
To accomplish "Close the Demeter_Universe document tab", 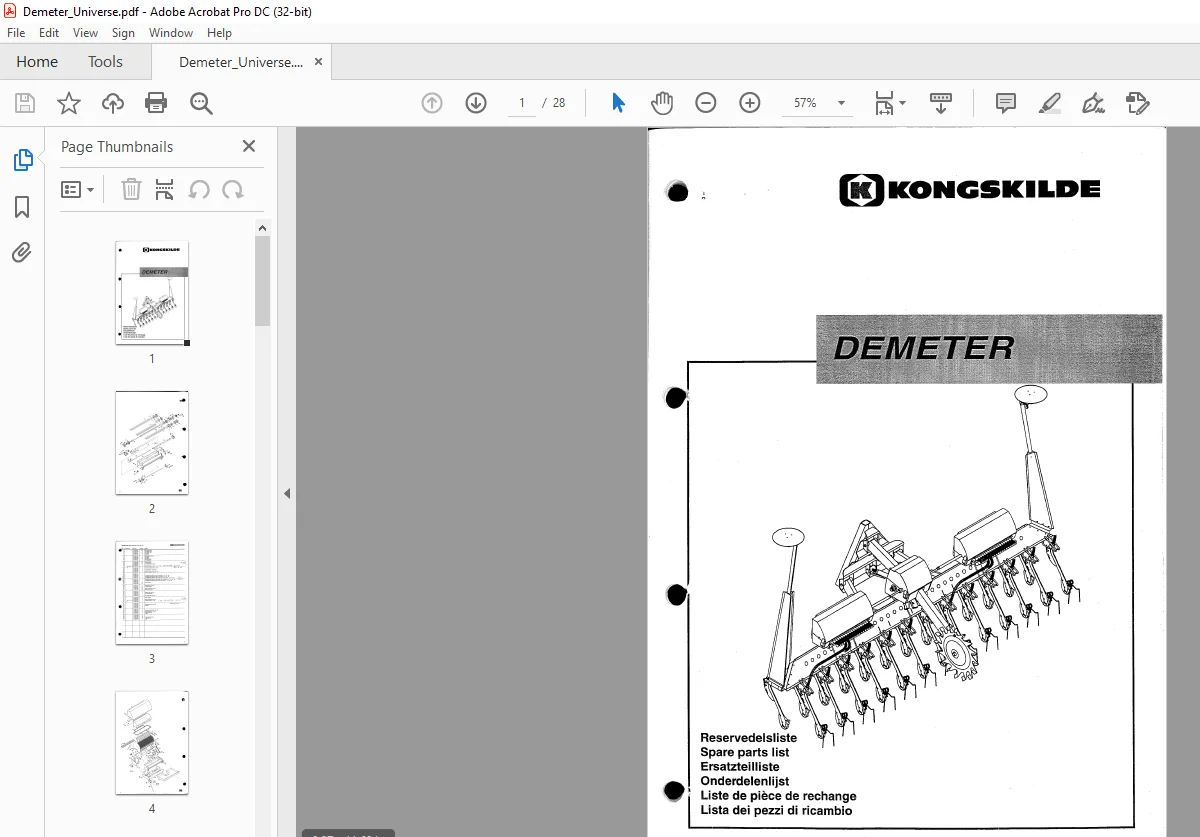I will tap(318, 62).
